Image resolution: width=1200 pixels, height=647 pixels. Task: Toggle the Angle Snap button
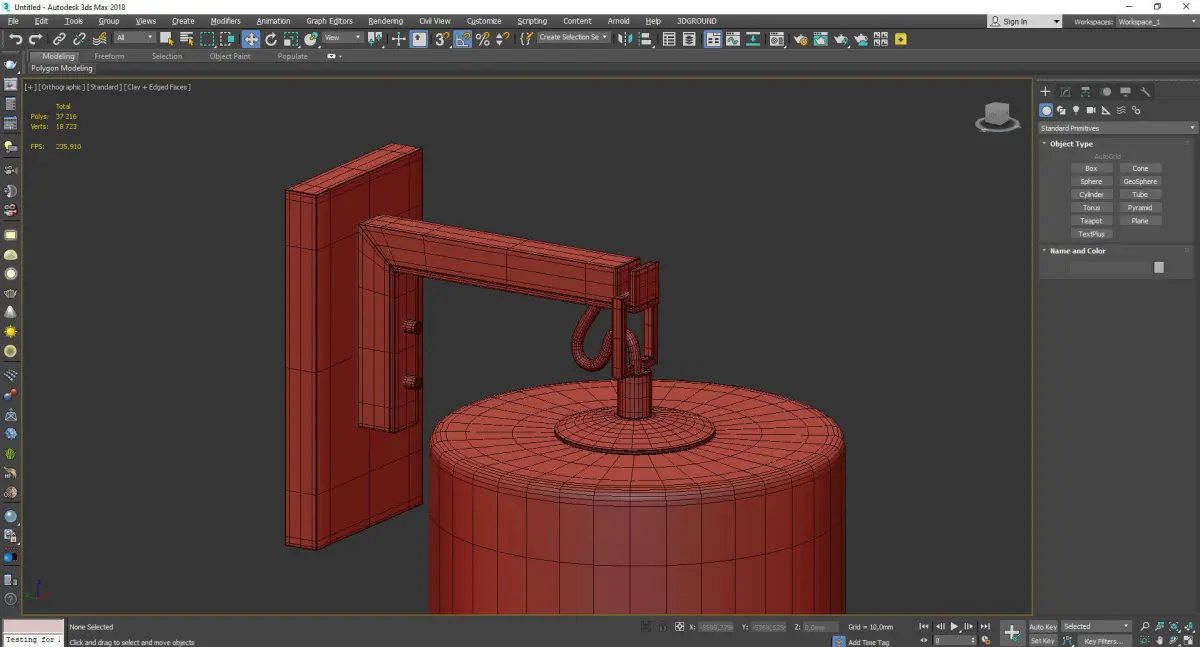tap(463, 39)
